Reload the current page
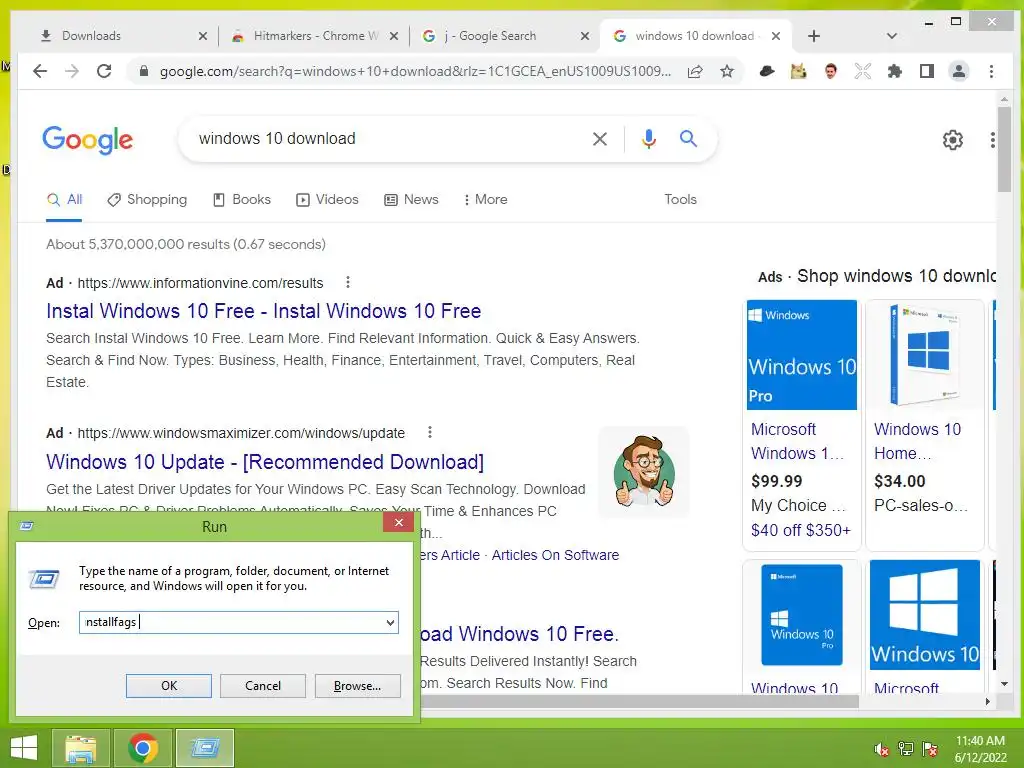Image resolution: width=1024 pixels, height=768 pixels. [x=104, y=71]
